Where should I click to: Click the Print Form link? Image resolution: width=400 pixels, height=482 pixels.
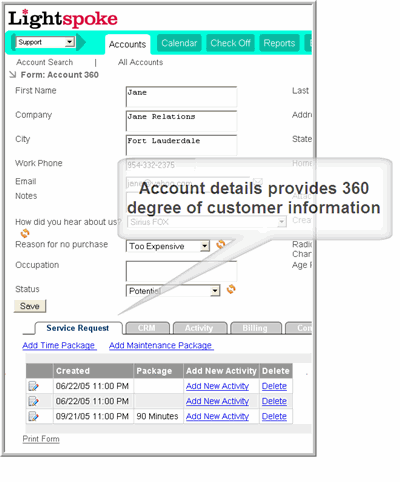coord(41,439)
